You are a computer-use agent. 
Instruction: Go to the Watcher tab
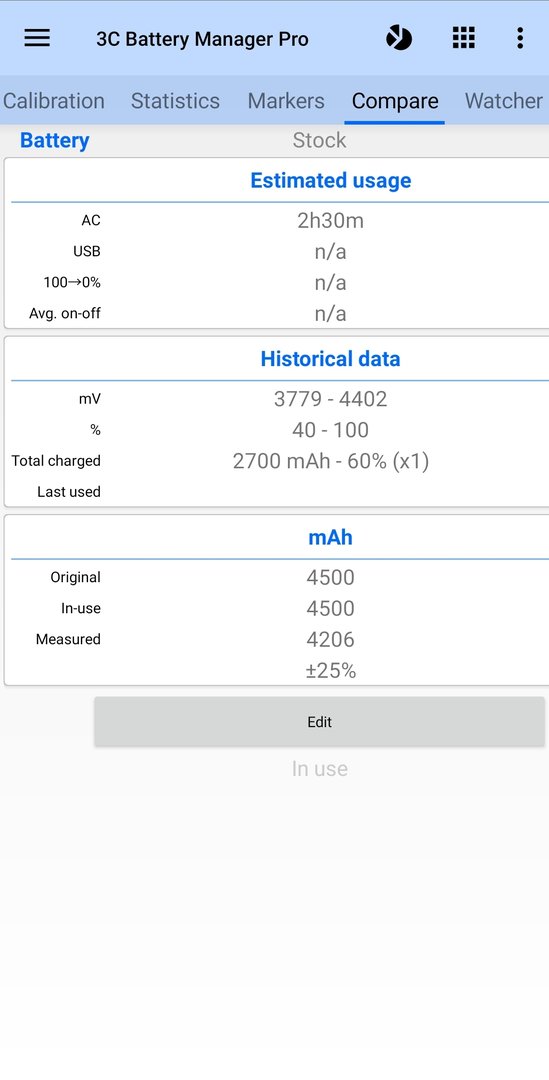(504, 101)
